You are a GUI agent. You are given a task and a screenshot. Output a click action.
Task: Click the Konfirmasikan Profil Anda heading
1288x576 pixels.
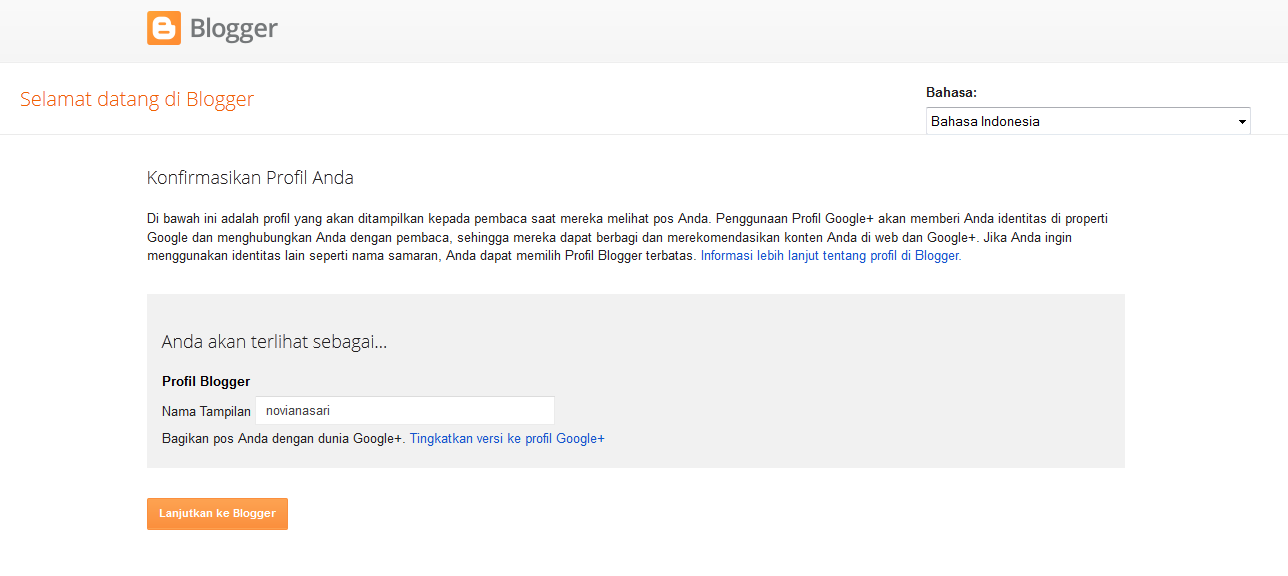click(250, 178)
